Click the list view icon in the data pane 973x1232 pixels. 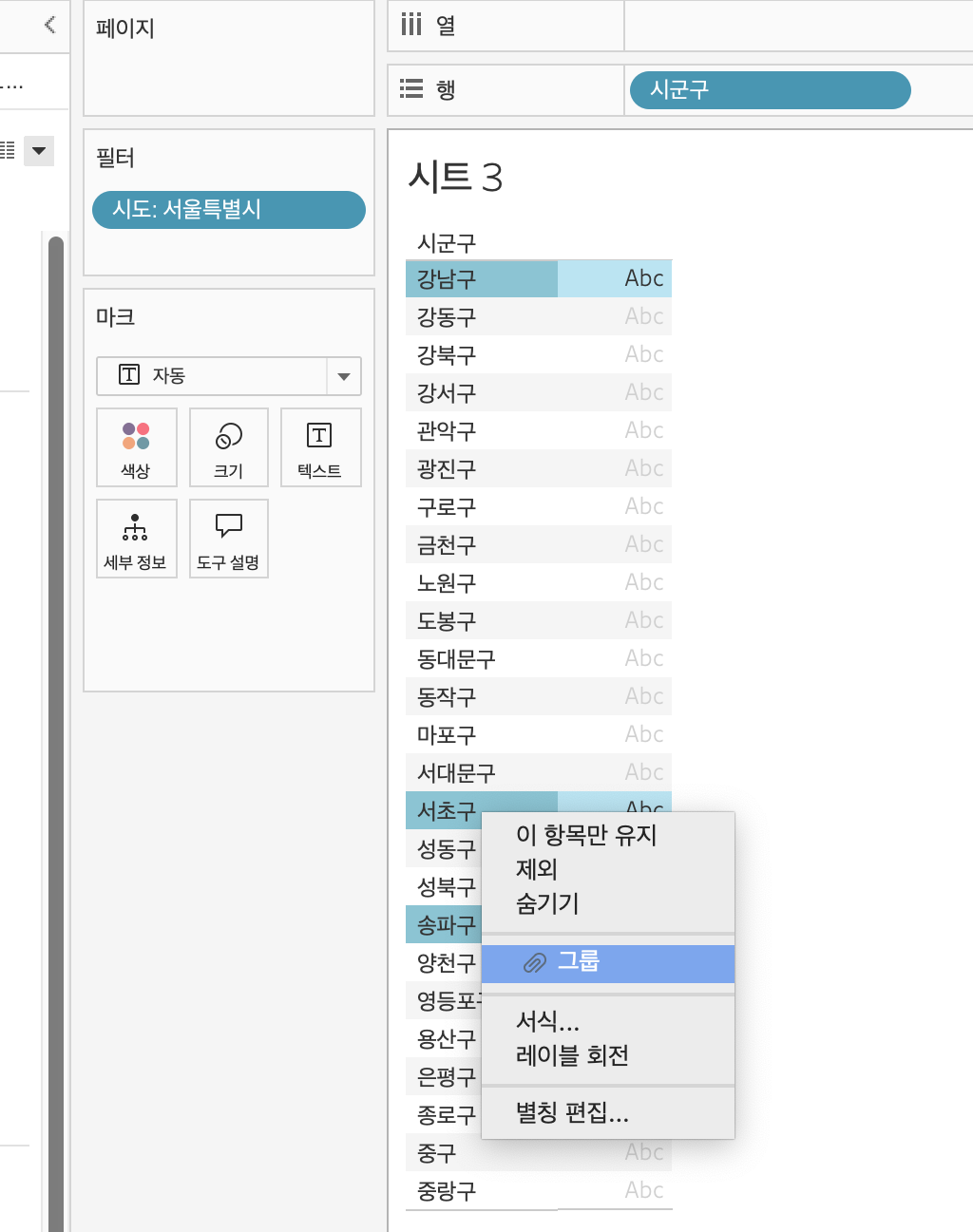(x=8, y=150)
